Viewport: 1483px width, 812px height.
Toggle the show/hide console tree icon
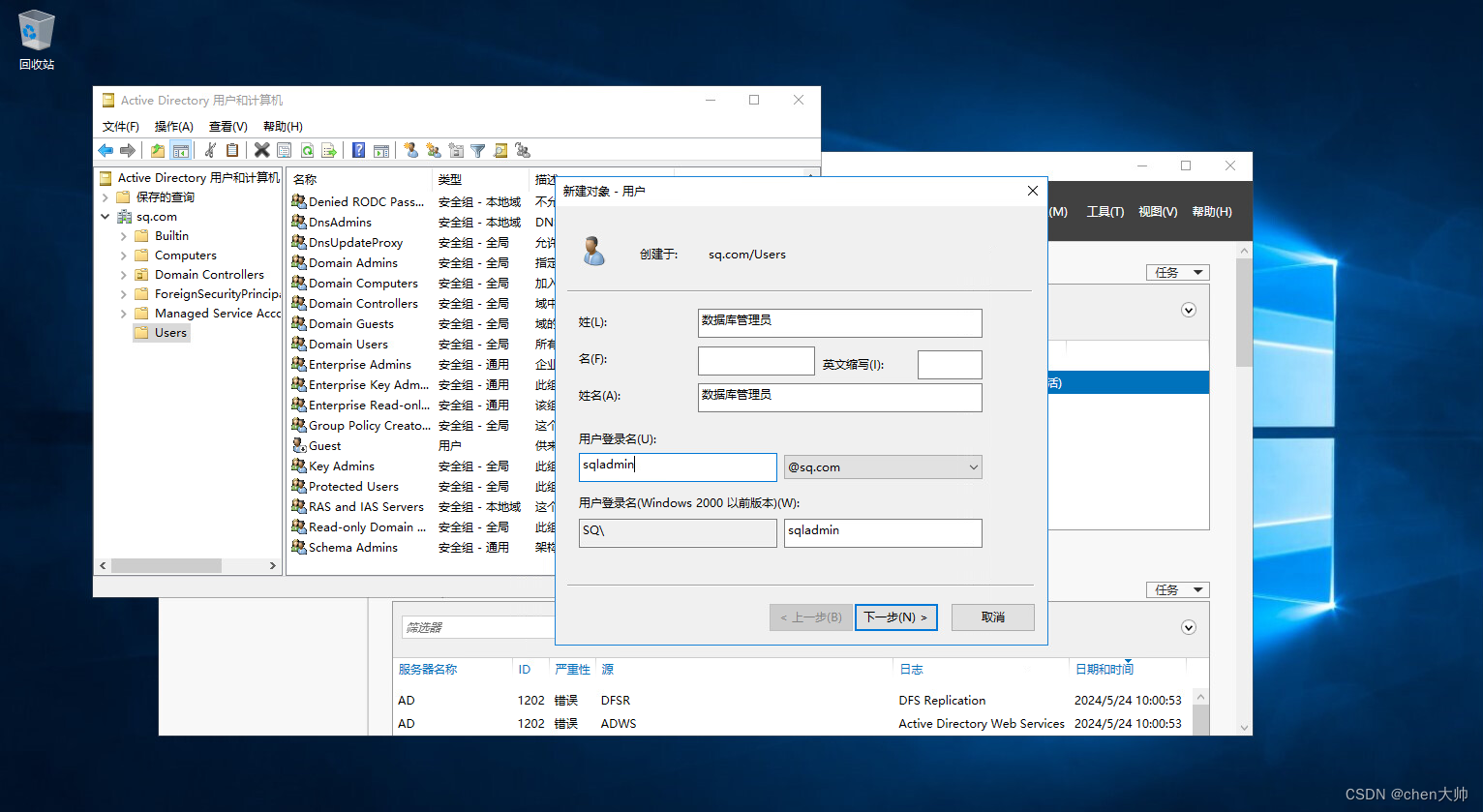(180, 150)
